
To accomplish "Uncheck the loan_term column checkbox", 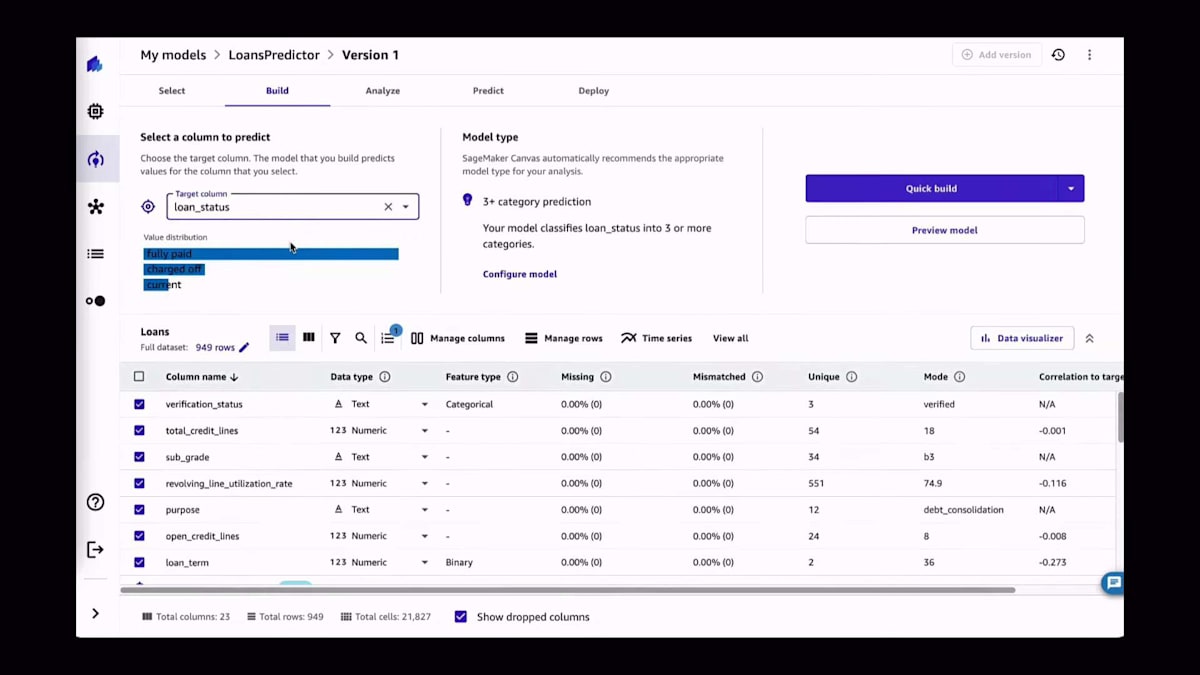I will [139, 562].
